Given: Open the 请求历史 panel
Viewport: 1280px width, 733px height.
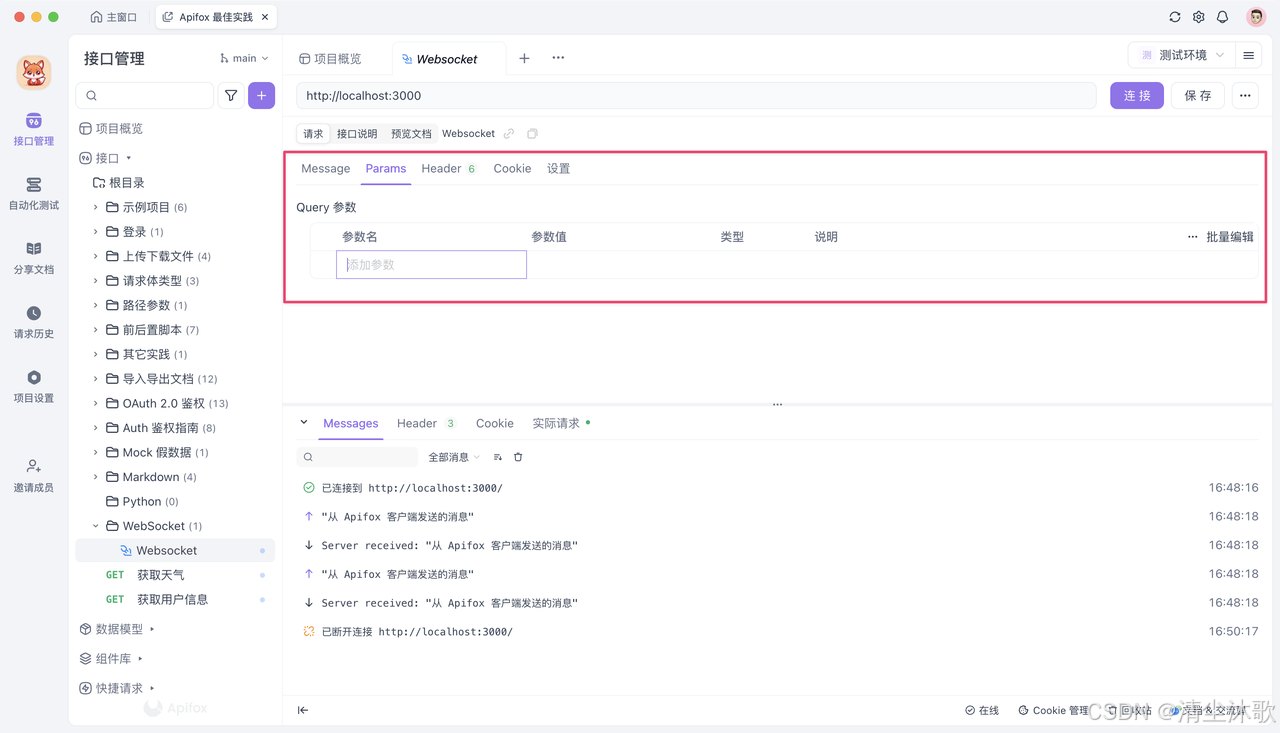Looking at the screenshot, I should (x=33, y=322).
